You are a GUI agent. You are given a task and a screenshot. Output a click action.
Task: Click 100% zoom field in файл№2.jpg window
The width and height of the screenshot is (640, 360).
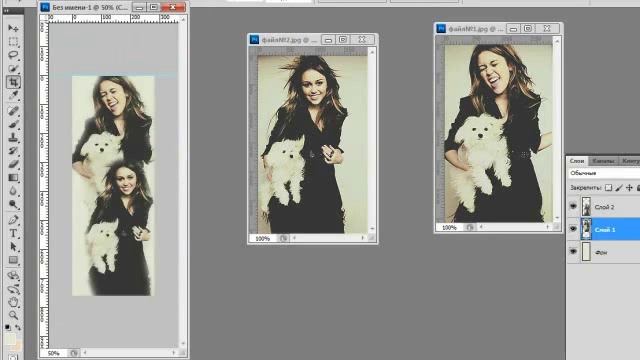262,238
